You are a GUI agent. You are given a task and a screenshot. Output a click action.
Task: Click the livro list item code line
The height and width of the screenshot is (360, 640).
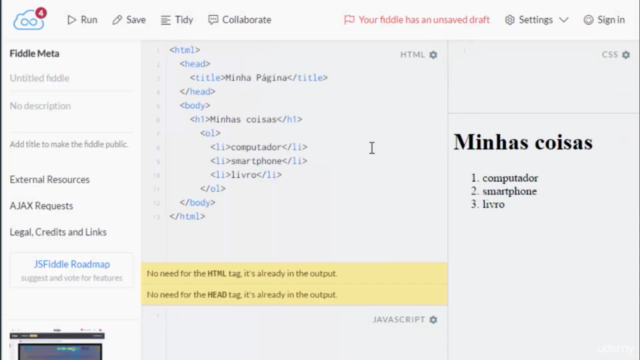(246, 175)
